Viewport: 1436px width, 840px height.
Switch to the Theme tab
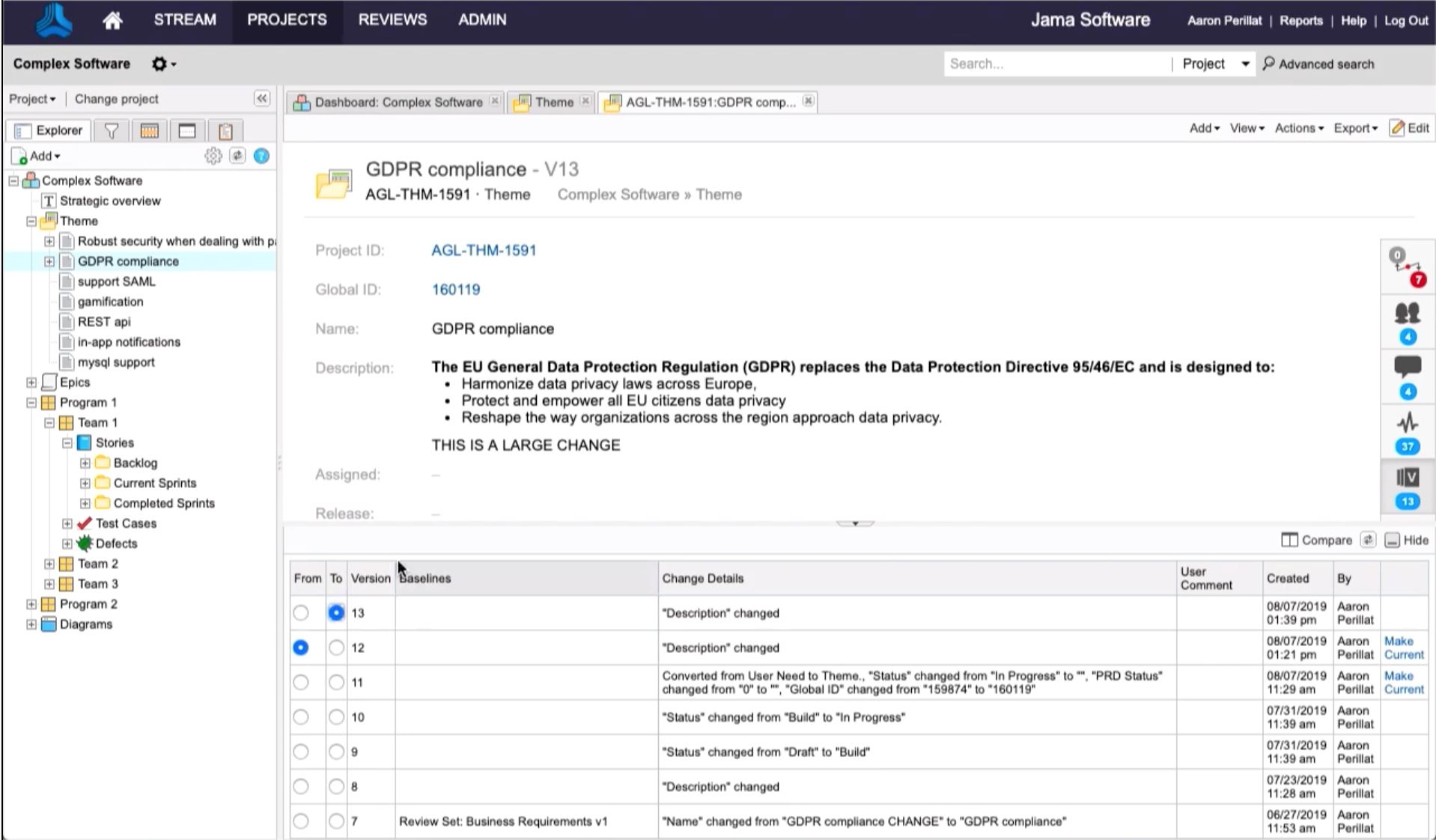pyautogui.click(x=553, y=102)
